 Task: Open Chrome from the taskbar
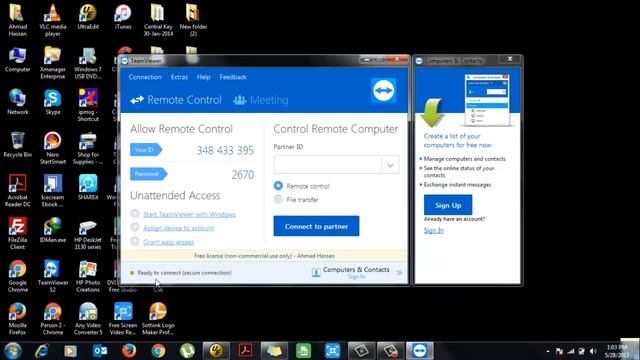(158, 351)
